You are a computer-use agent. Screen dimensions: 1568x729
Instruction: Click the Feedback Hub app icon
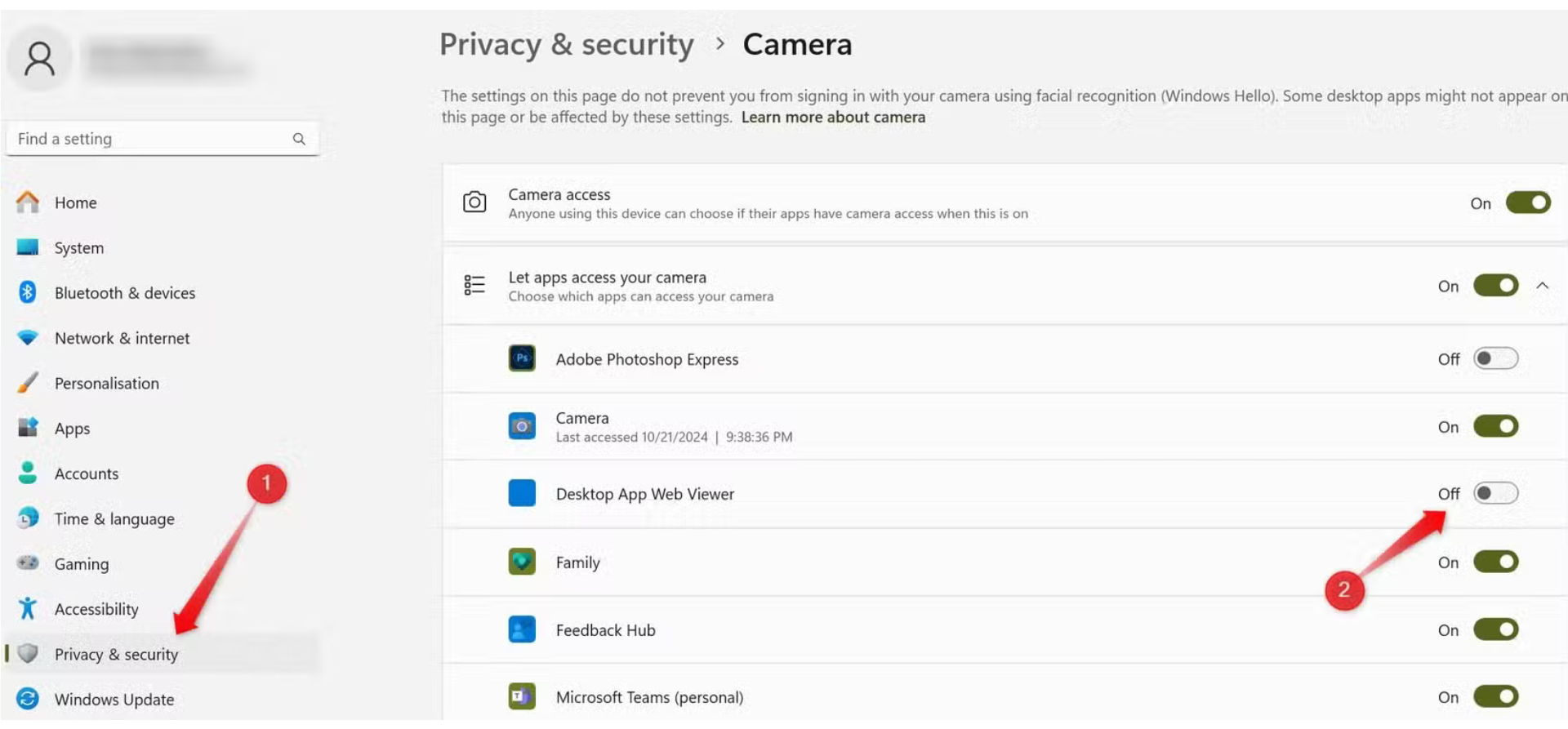(522, 629)
